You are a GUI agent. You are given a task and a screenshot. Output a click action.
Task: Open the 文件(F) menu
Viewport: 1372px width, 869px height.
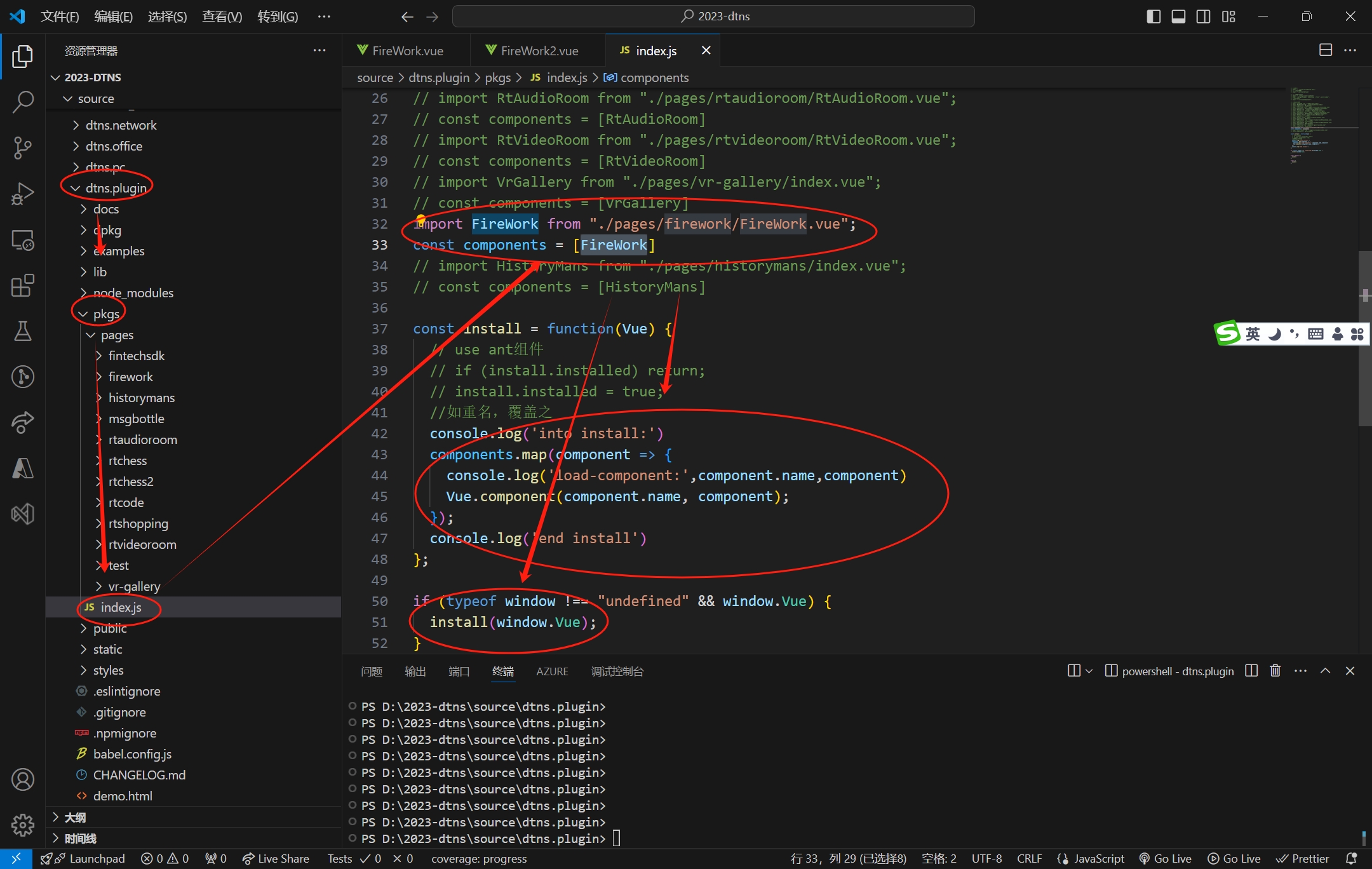pos(60,17)
